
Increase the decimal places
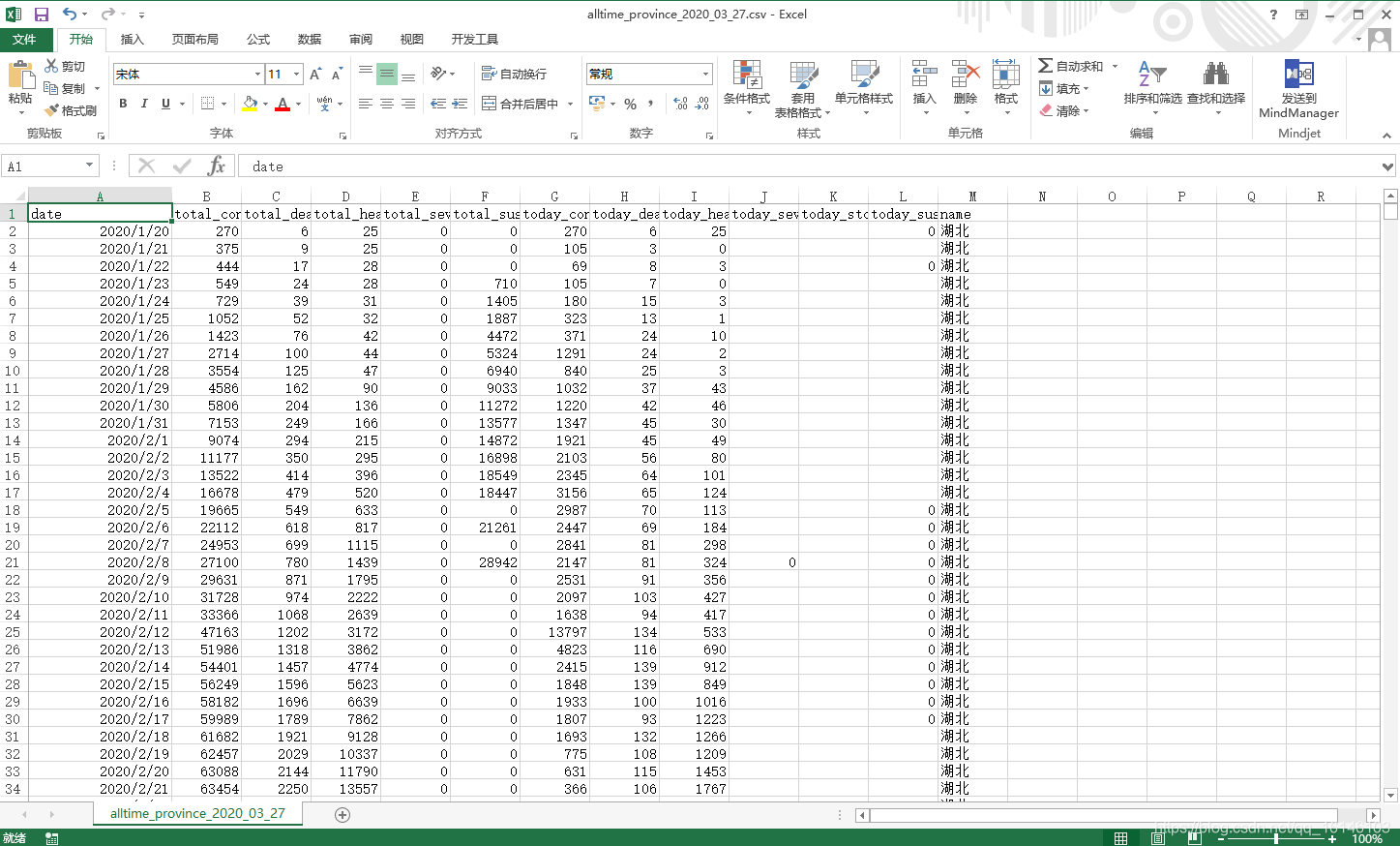tap(680, 104)
